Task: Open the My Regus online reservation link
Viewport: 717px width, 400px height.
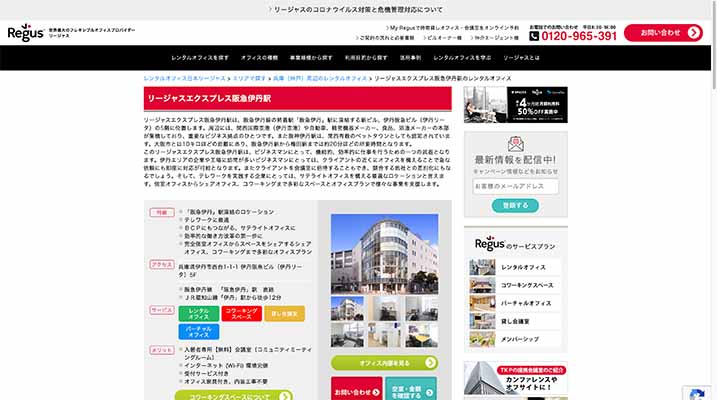Action: click(x=452, y=28)
